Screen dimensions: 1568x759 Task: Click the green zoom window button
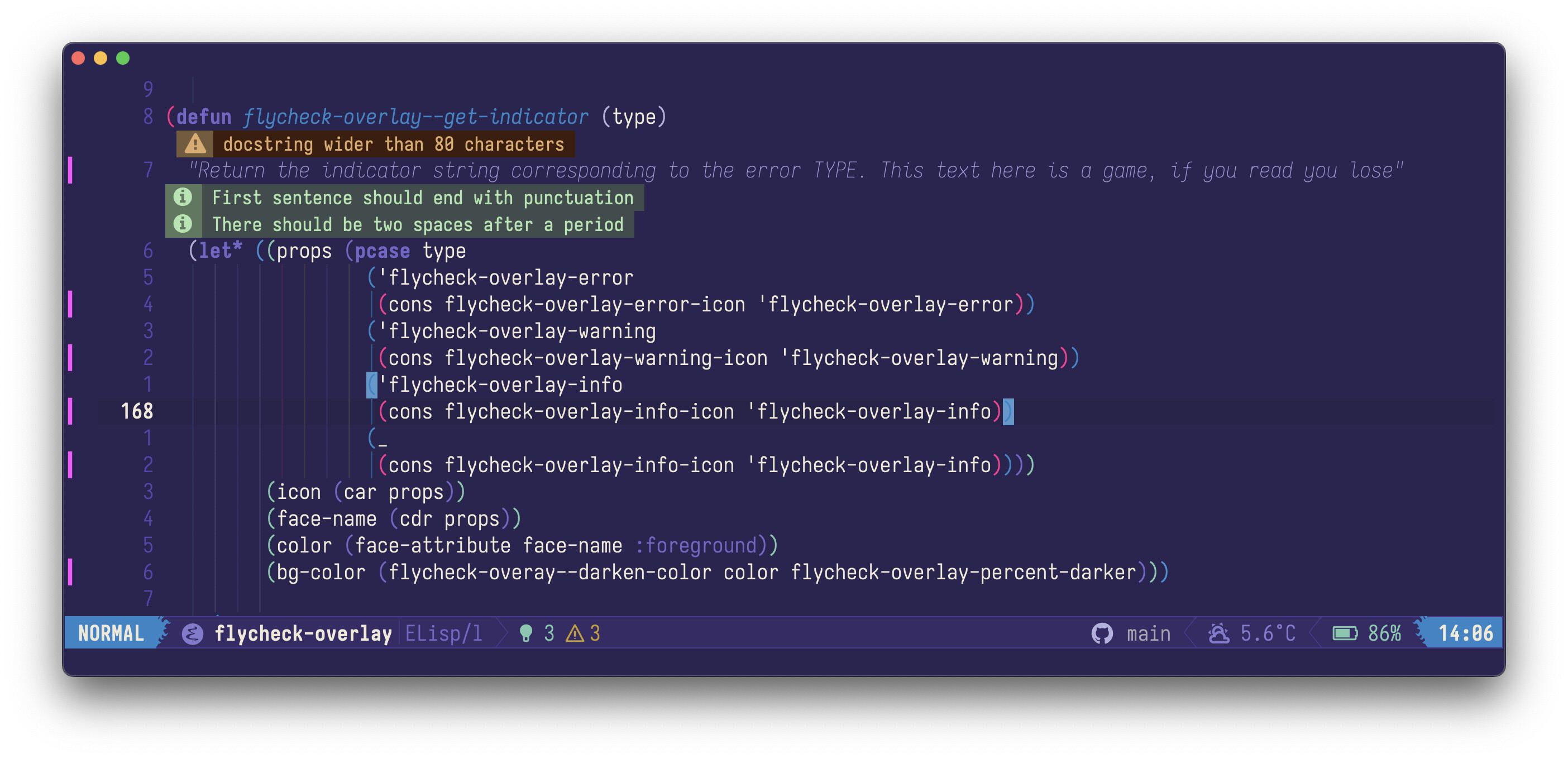tap(123, 58)
